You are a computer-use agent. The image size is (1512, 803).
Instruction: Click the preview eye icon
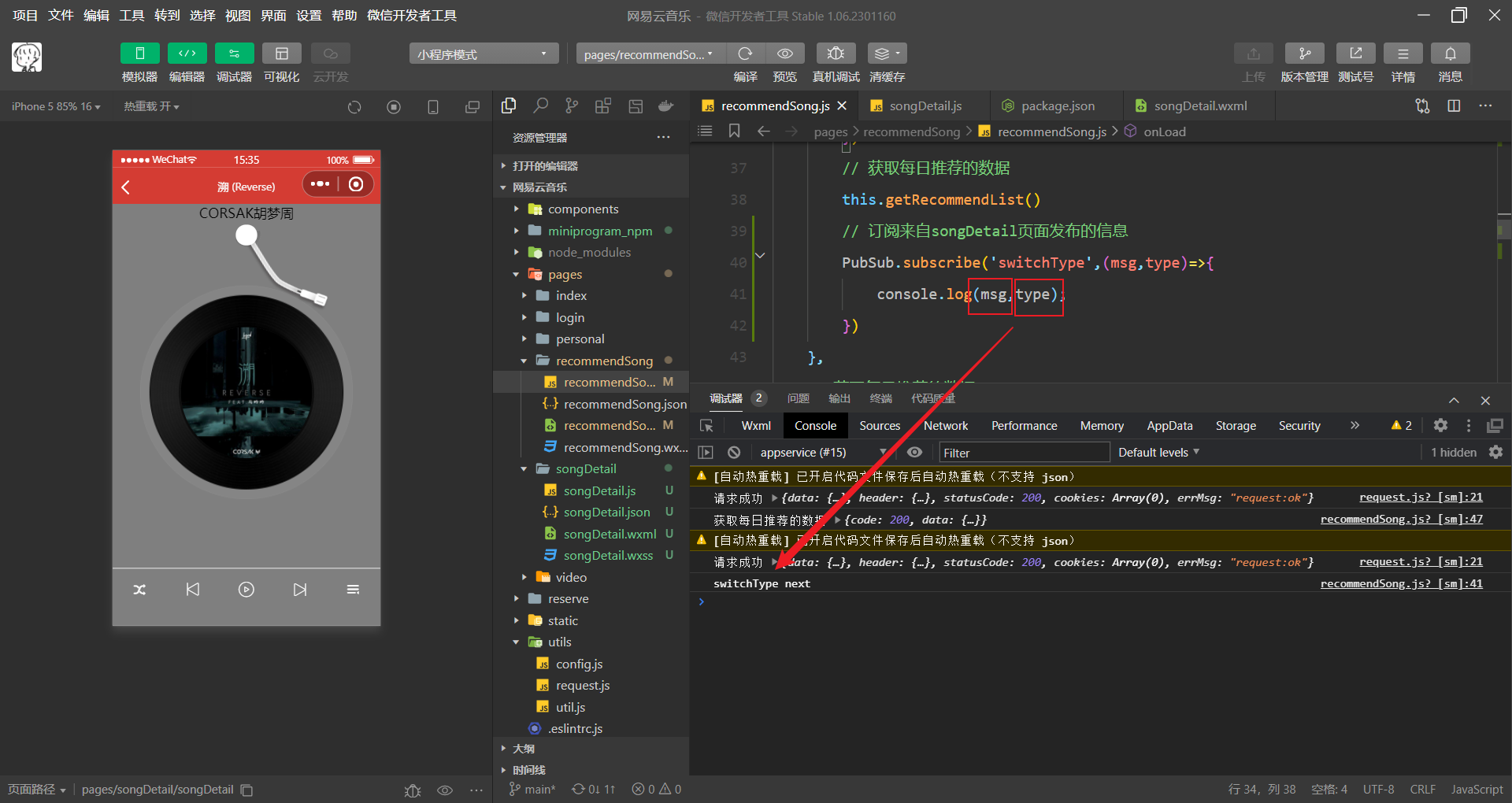click(785, 54)
